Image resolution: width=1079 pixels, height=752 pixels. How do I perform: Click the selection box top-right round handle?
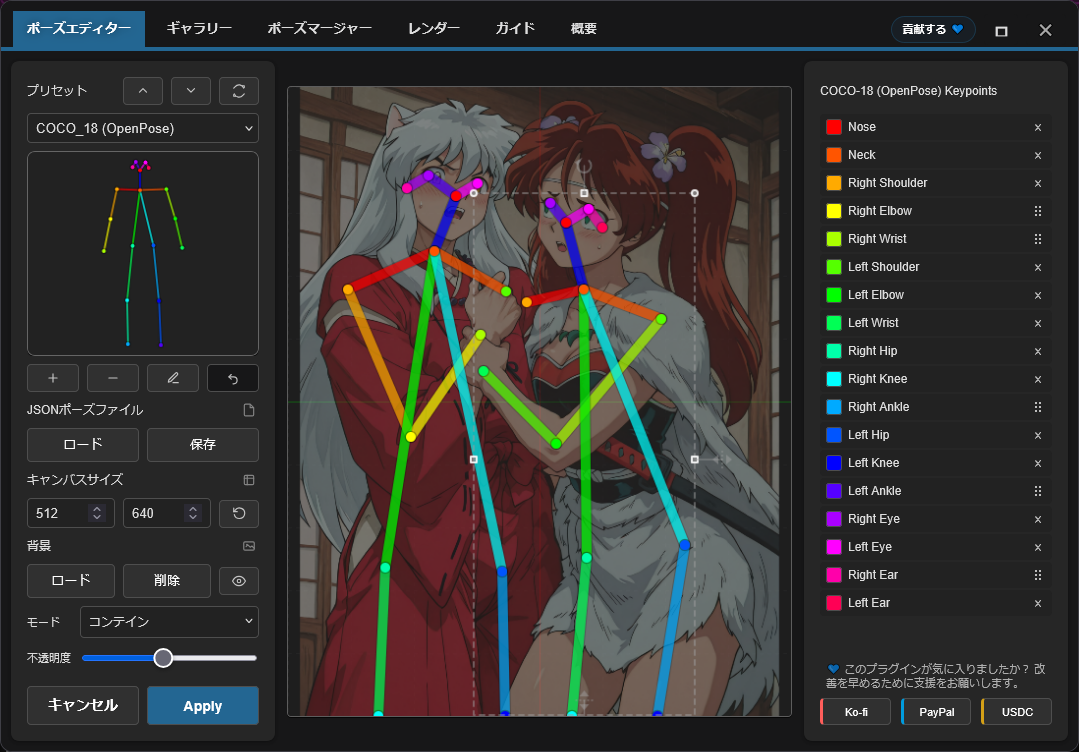coord(694,193)
